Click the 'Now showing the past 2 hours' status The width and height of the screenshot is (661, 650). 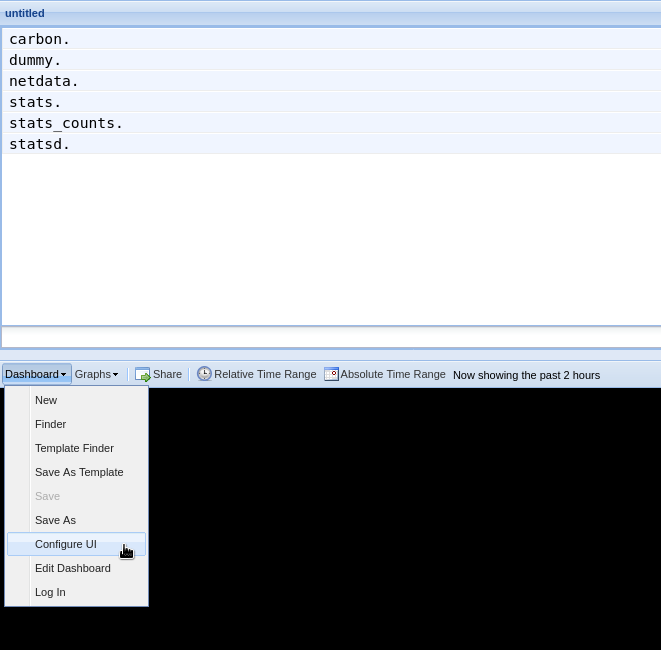pyautogui.click(x=526, y=375)
